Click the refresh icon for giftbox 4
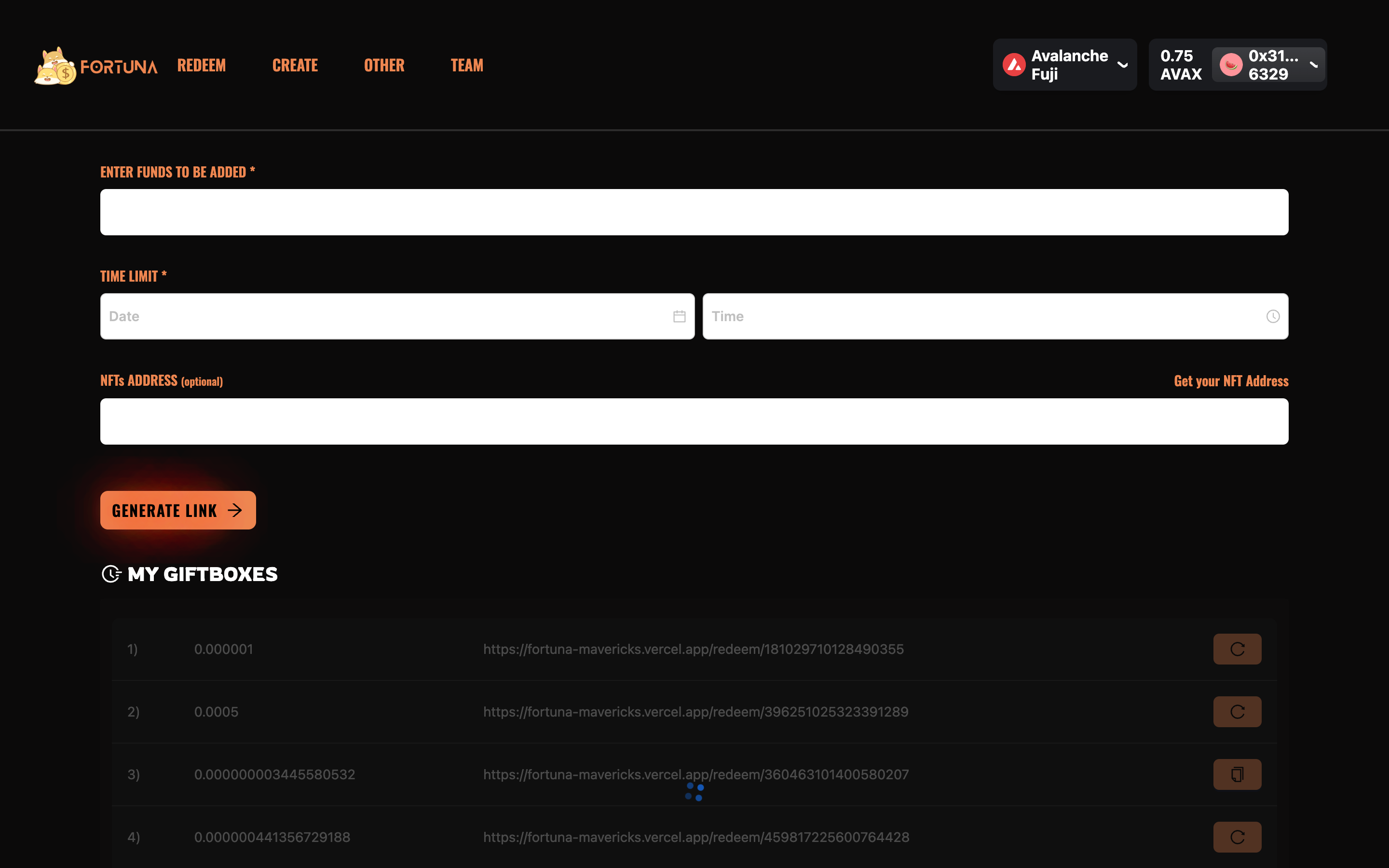 (1237, 837)
